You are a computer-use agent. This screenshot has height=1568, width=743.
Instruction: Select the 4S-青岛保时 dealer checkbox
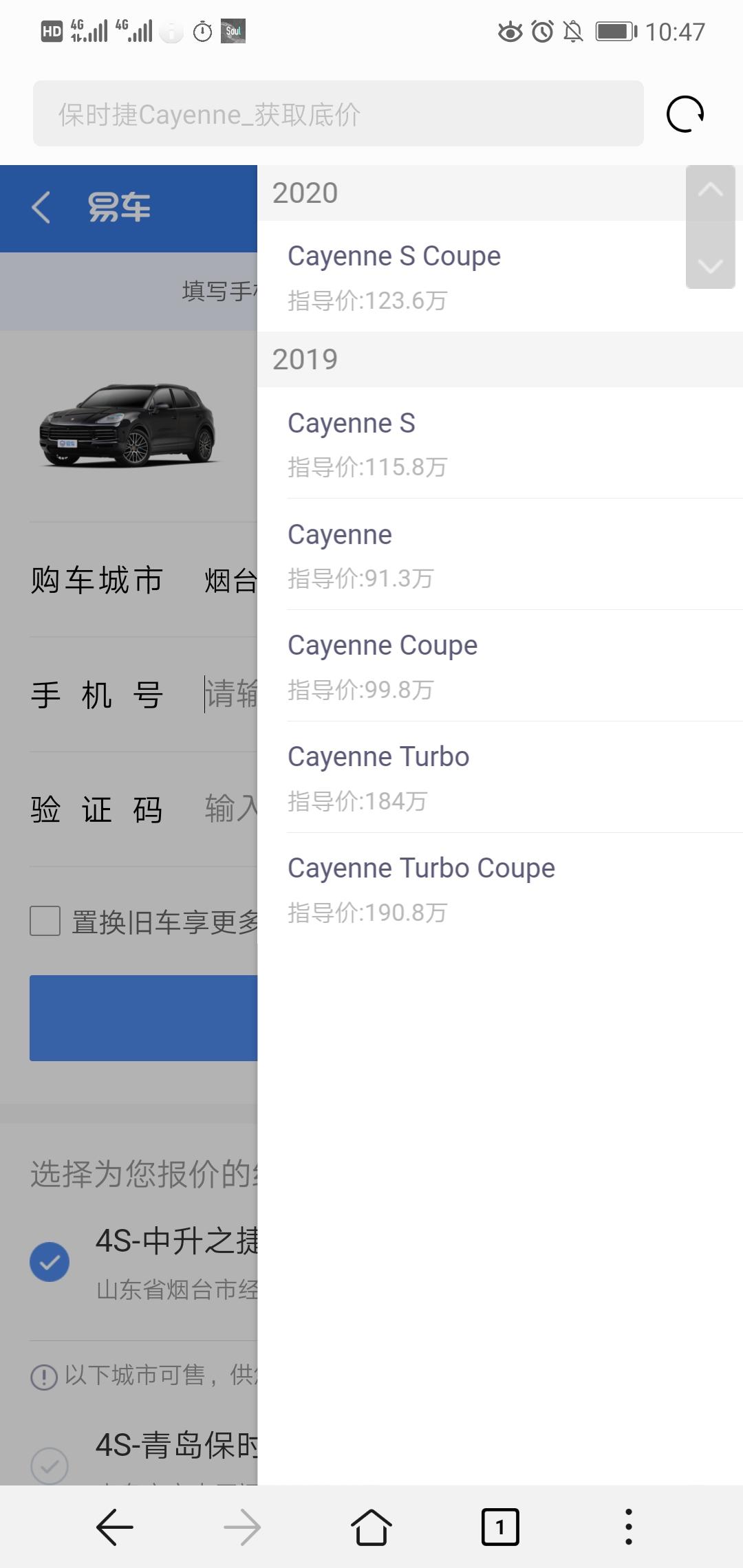(x=50, y=1467)
